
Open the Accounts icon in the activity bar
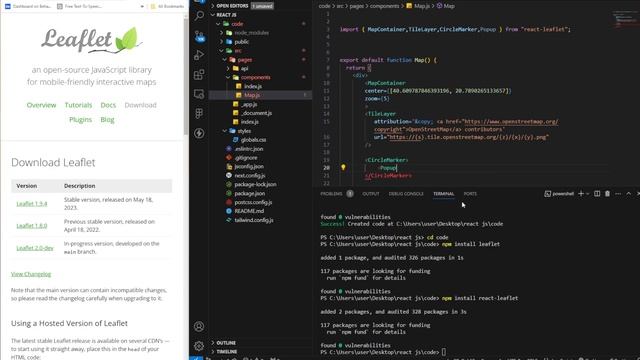click(x=199, y=327)
